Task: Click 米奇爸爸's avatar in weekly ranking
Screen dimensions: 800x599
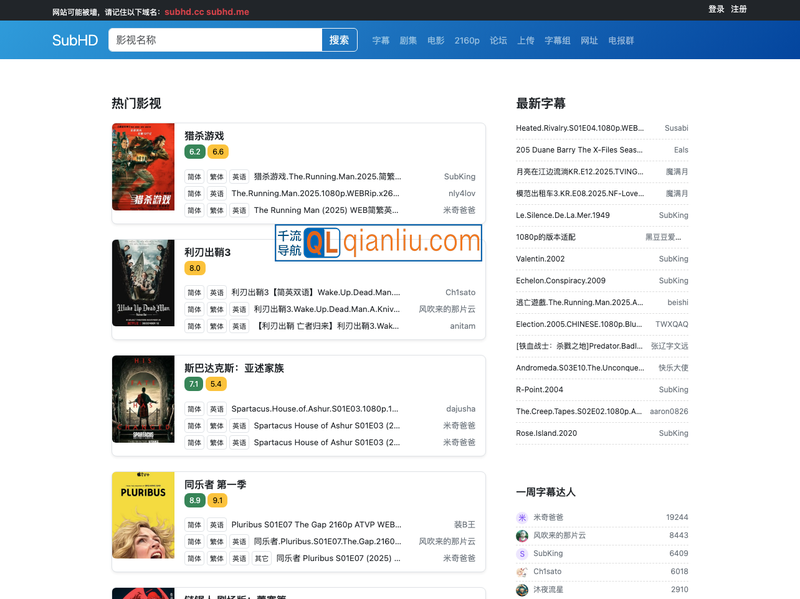Action: pos(522,517)
